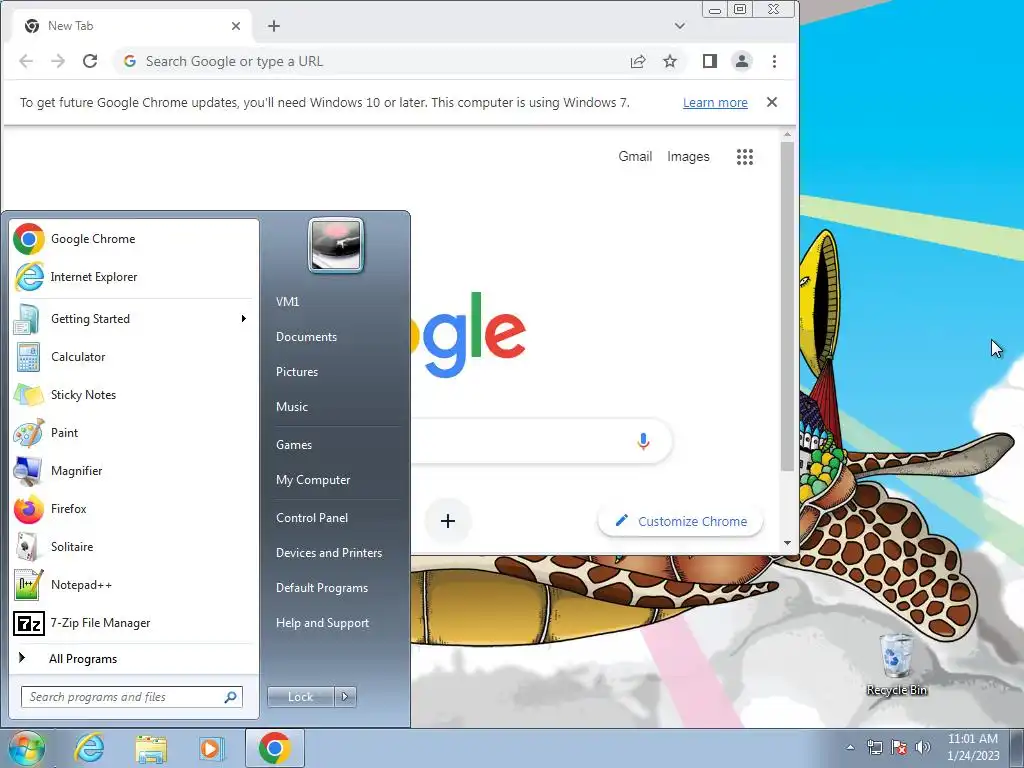Open Help and Support
Viewport: 1024px width, 768px height.
(323, 623)
